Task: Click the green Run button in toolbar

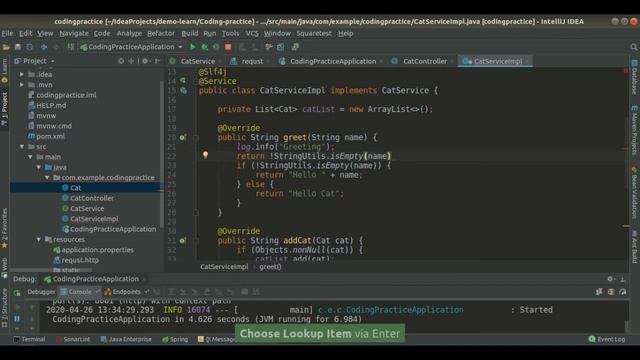Action: click(x=192, y=47)
